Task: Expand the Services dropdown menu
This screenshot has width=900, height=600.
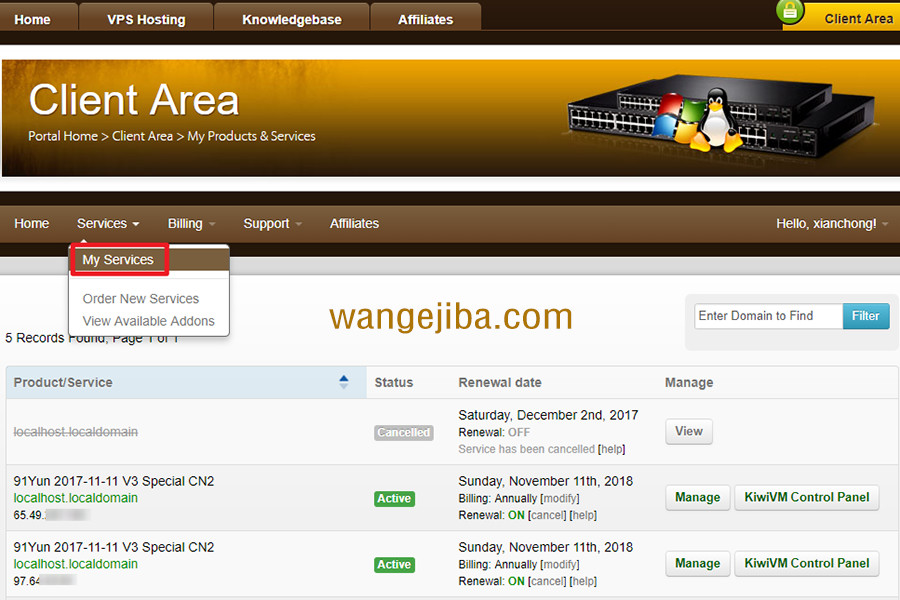Action: click(x=108, y=223)
